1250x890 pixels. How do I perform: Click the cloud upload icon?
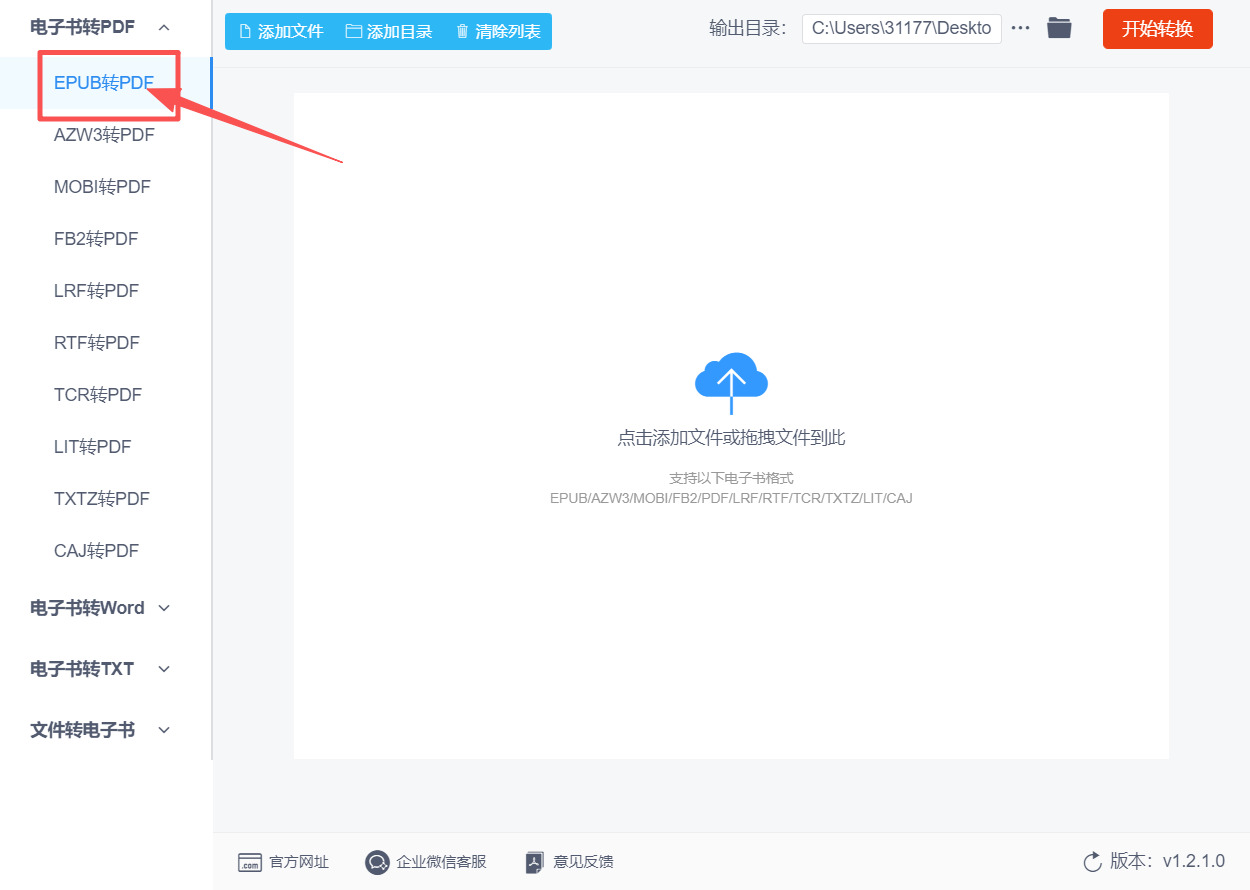point(731,383)
